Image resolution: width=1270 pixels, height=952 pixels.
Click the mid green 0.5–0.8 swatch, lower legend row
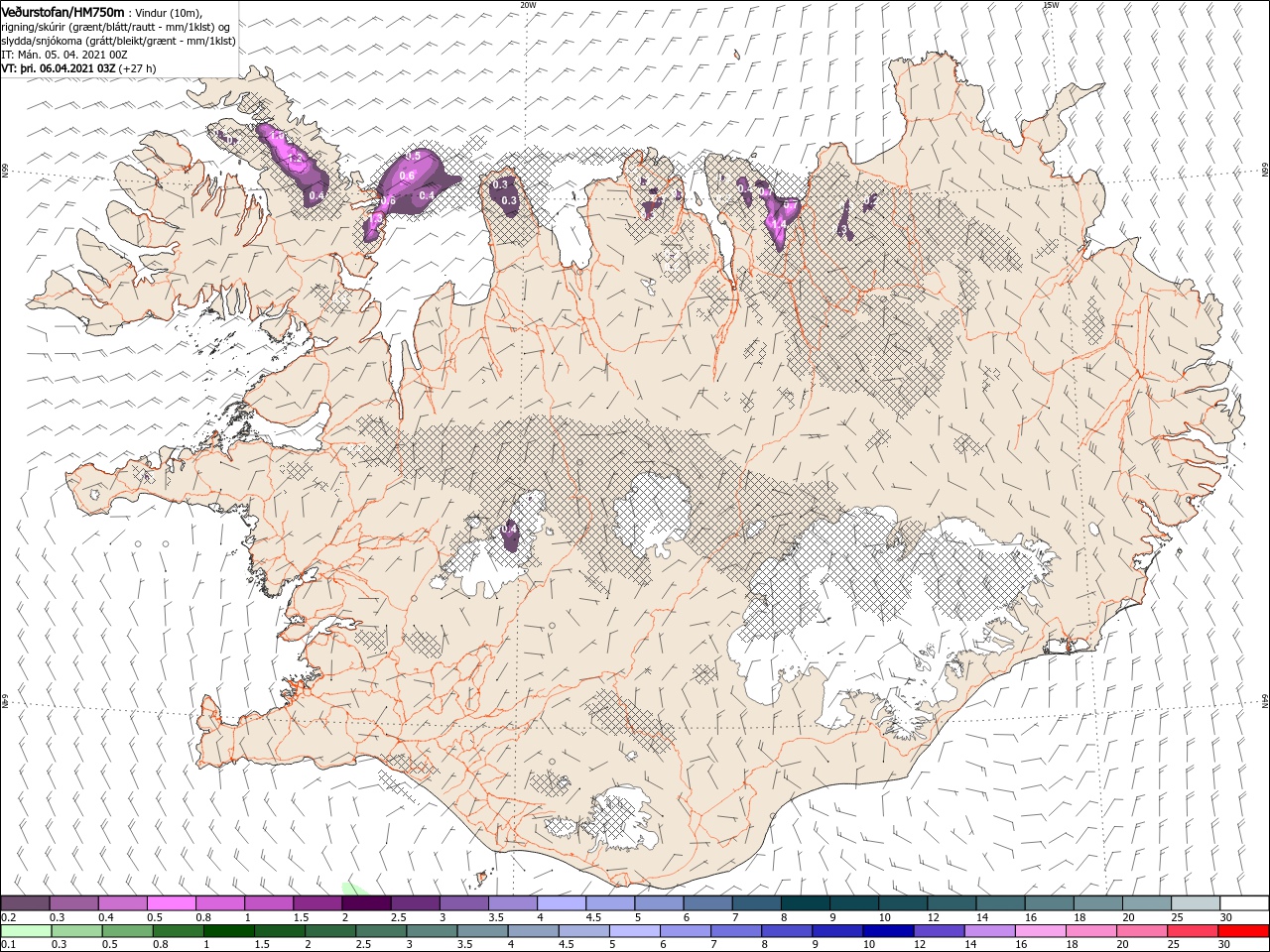click(128, 931)
